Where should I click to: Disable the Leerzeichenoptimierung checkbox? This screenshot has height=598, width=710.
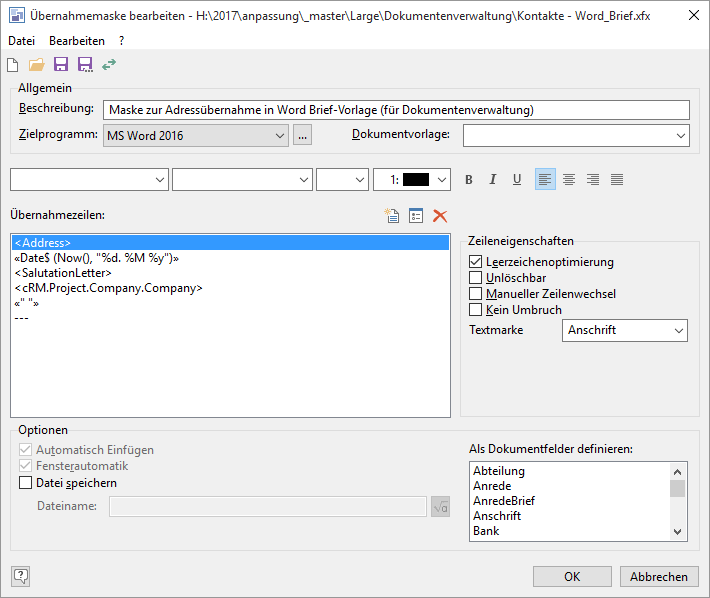coord(476,262)
